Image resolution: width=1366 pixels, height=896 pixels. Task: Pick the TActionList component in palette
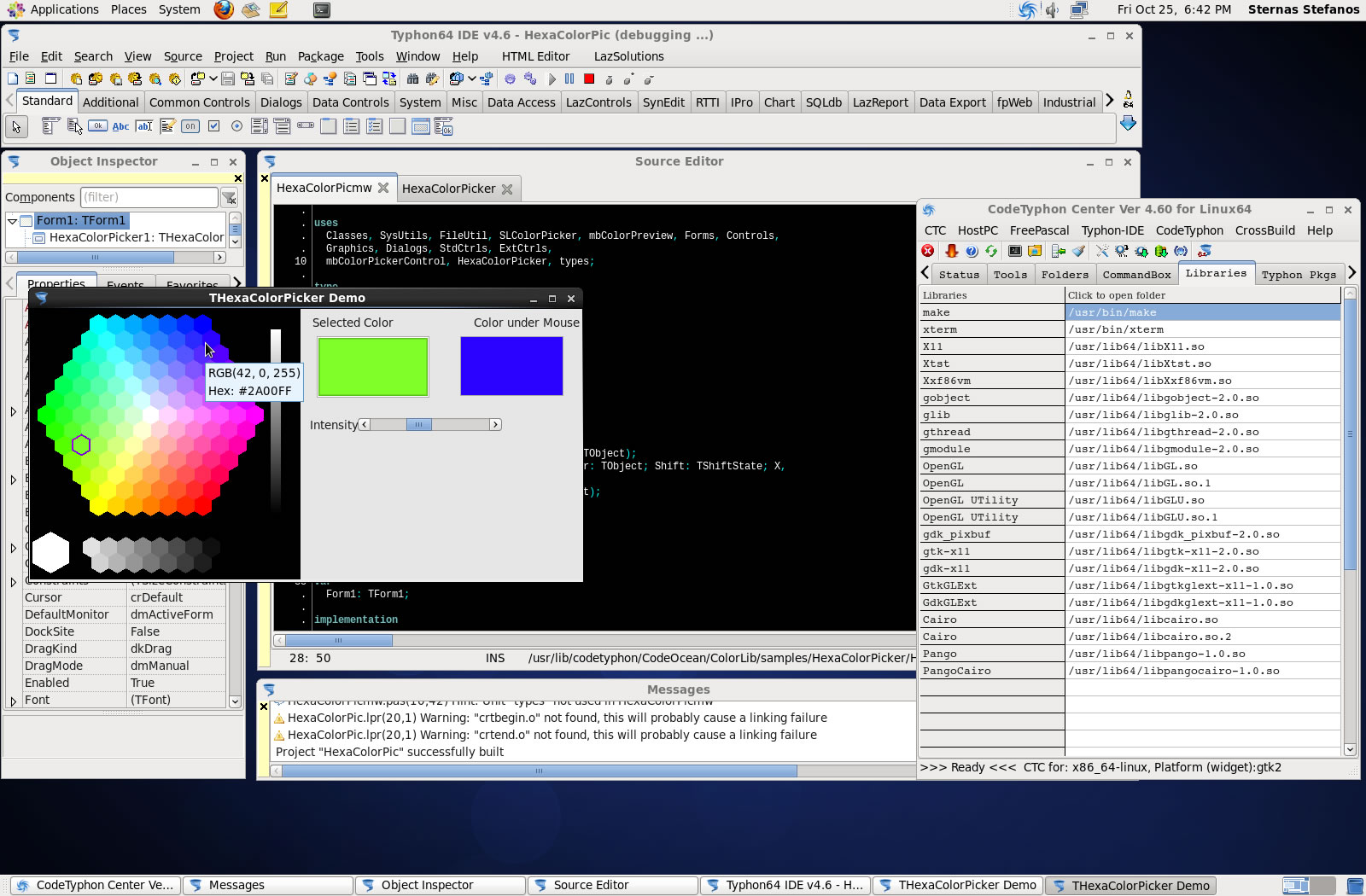click(443, 127)
